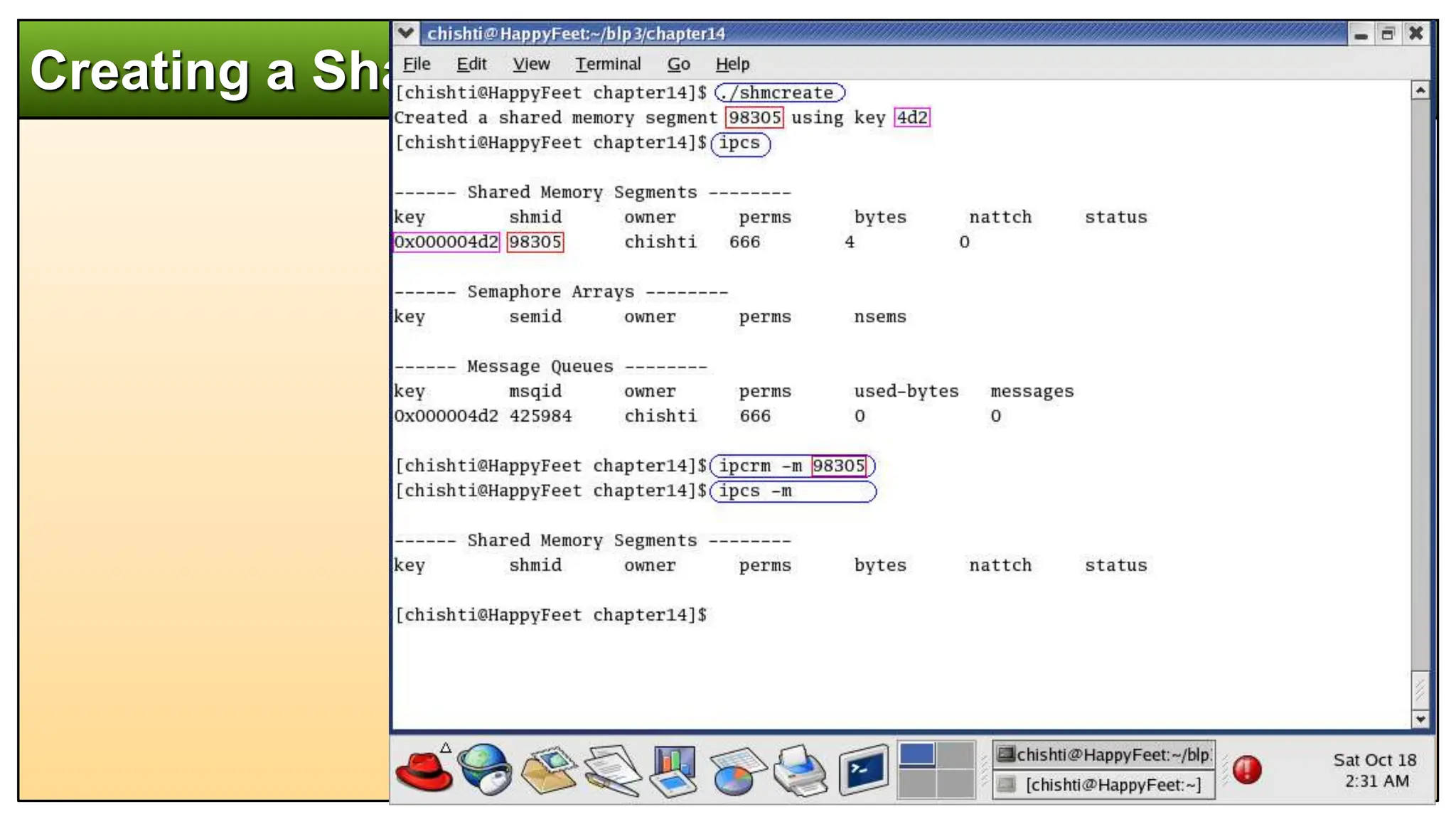Image resolution: width=1456 pixels, height=819 pixels.
Task: Click the terminal scrollbar up arrow
Action: click(1420, 90)
